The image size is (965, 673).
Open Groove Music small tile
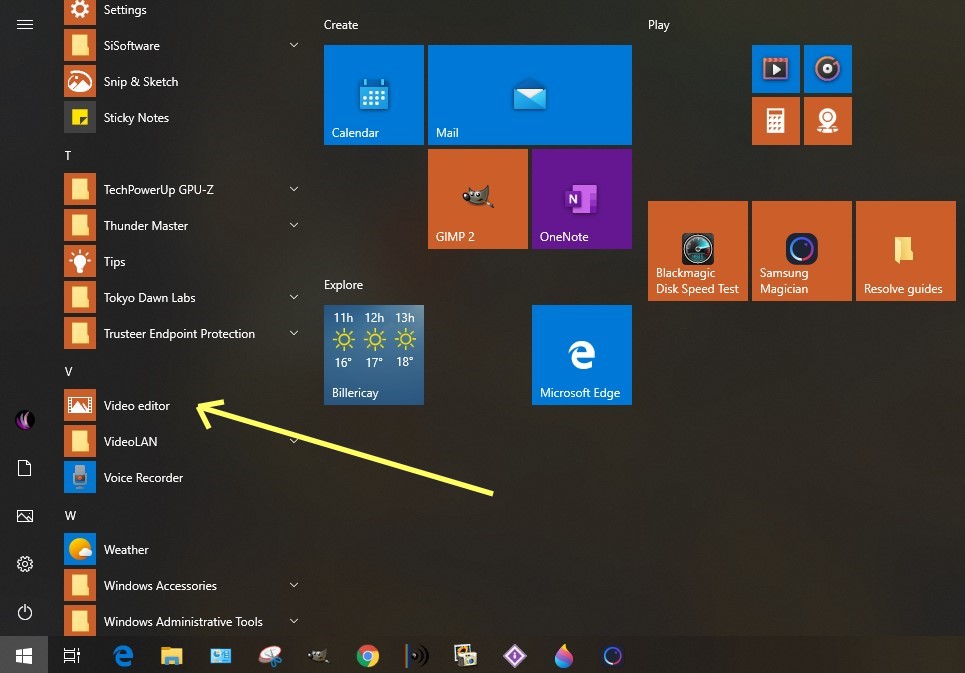[828, 69]
